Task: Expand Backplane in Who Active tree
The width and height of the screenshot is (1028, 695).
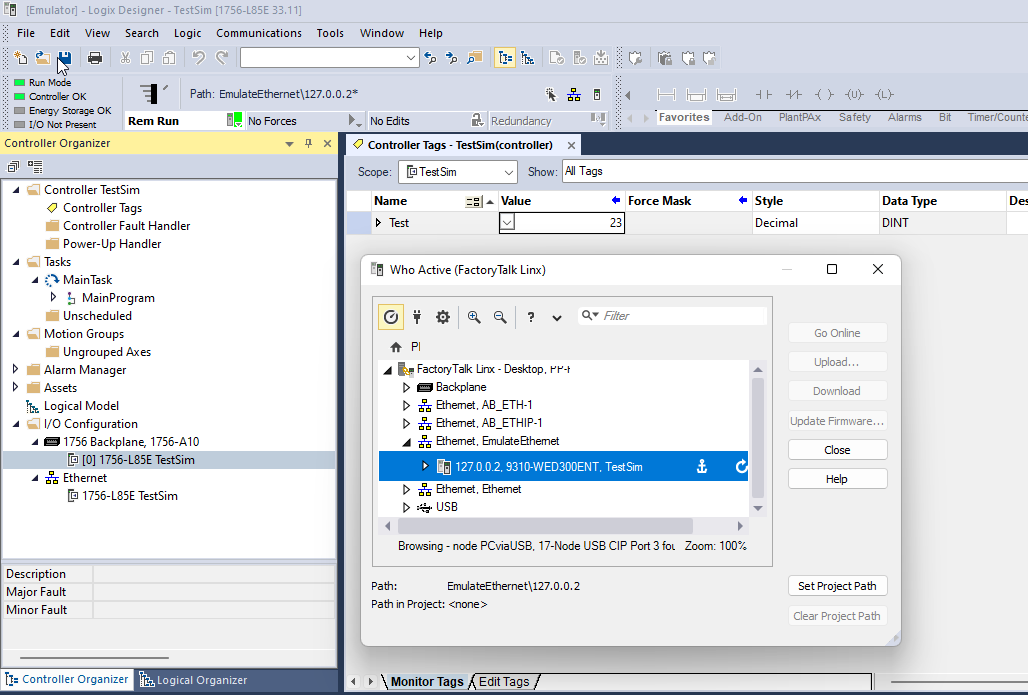Action: [406, 387]
